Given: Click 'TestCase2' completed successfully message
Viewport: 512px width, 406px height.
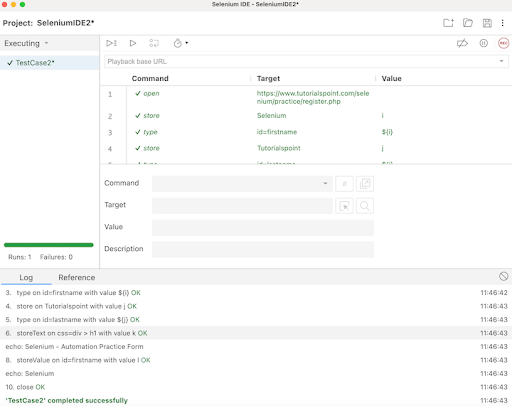Looking at the screenshot, I should [x=67, y=400].
